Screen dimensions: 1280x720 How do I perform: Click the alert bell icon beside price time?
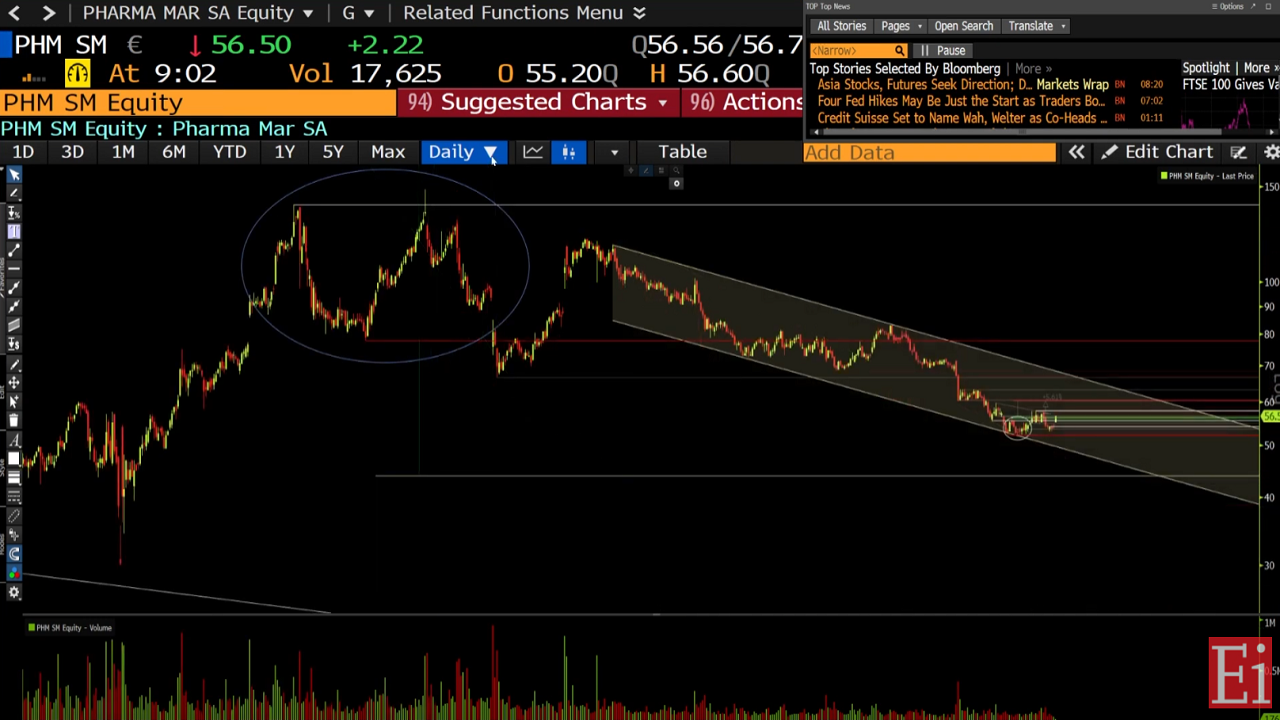pyautogui.click(x=77, y=73)
